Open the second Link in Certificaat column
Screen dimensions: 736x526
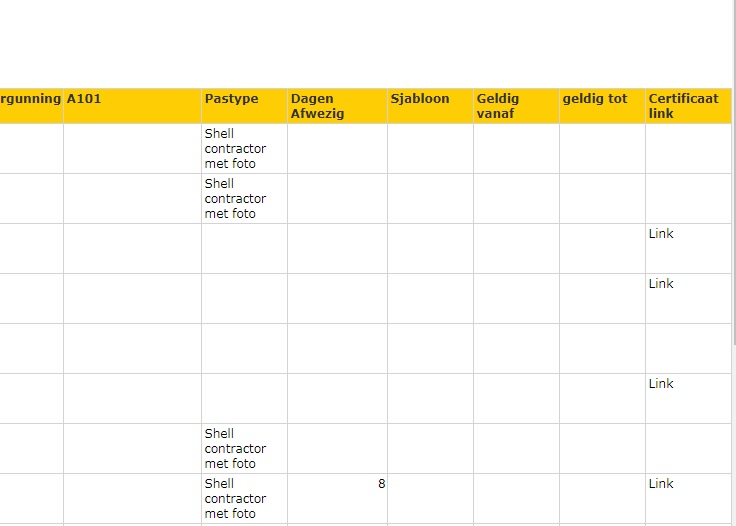click(661, 284)
